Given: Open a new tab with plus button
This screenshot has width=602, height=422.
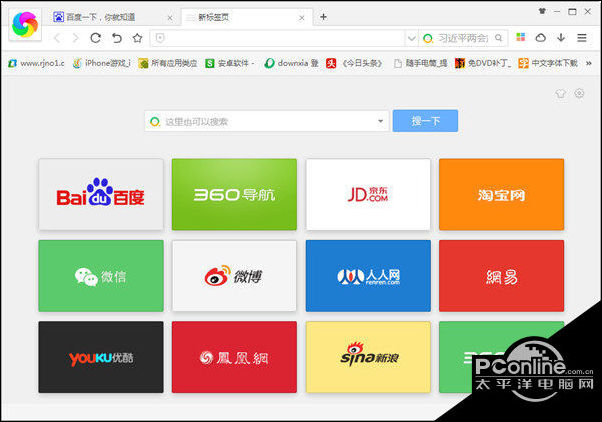Looking at the screenshot, I should (x=323, y=17).
